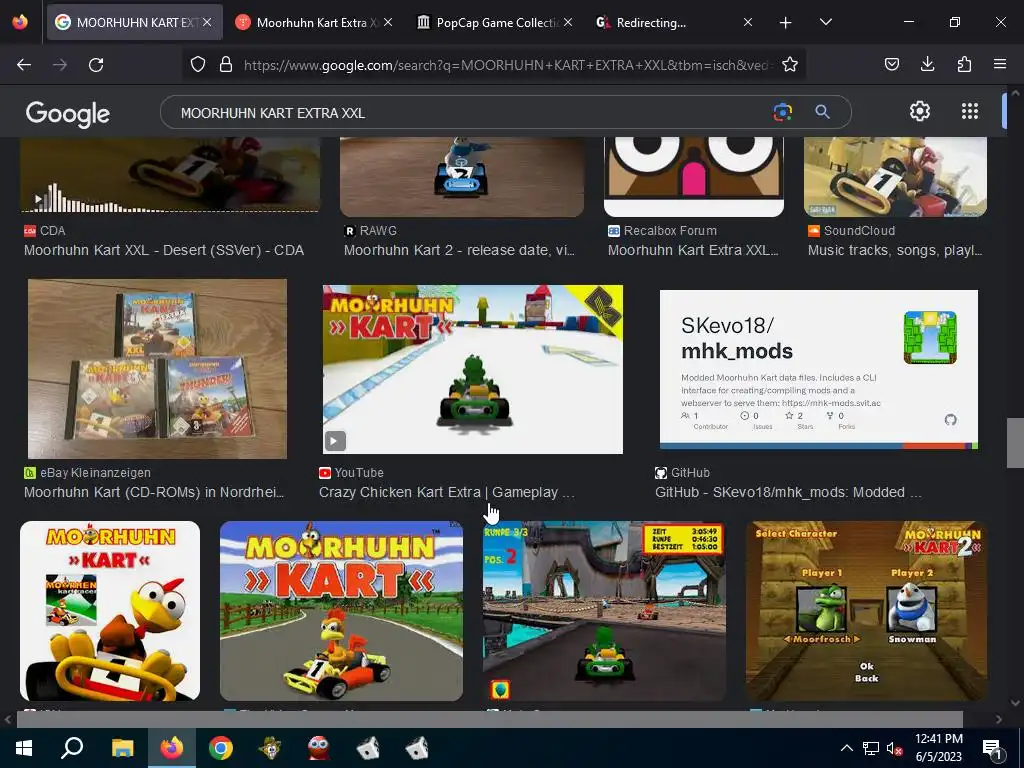The image size is (1024, 768).
Task: Click the site padlock security icon
Action: pyautogui.click(x=226, y=64)
